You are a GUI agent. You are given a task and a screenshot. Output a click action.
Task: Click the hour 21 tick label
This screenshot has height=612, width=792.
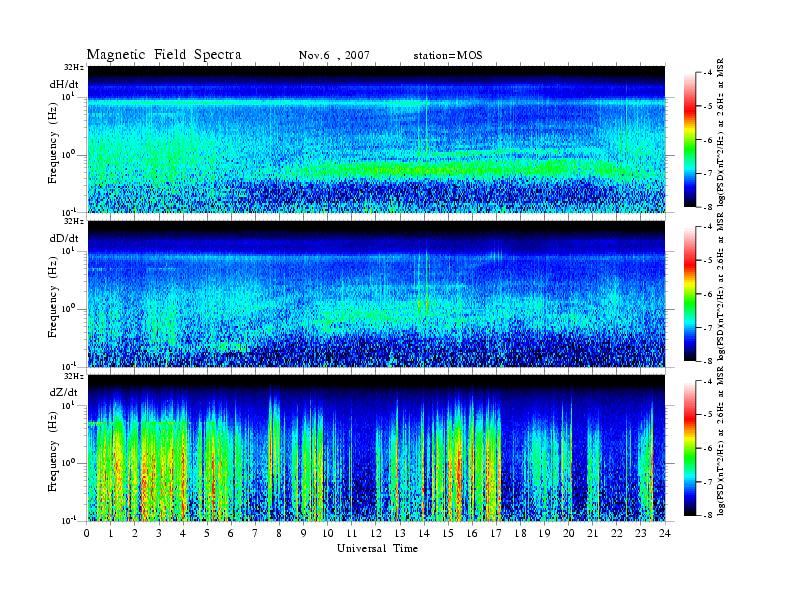[592, 534]
